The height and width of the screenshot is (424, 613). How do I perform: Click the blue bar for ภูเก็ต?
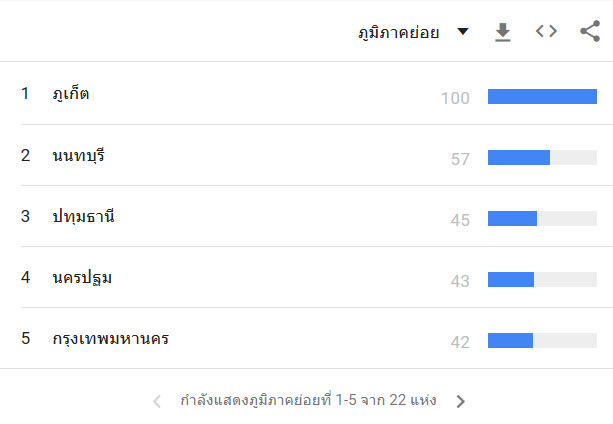(x=542, y=97)
